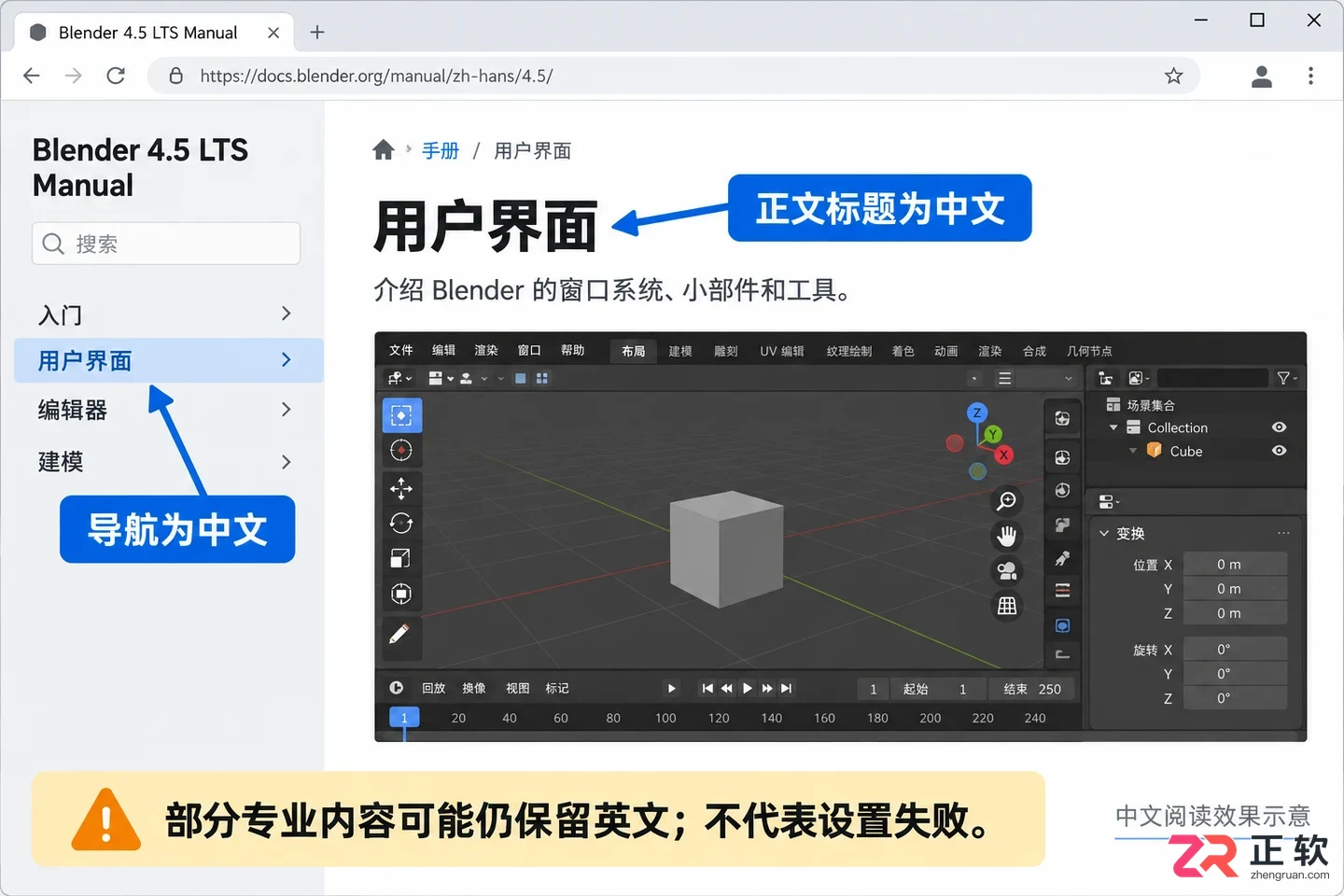Click the 搜索 search box in the sidebar

(166, 244)
